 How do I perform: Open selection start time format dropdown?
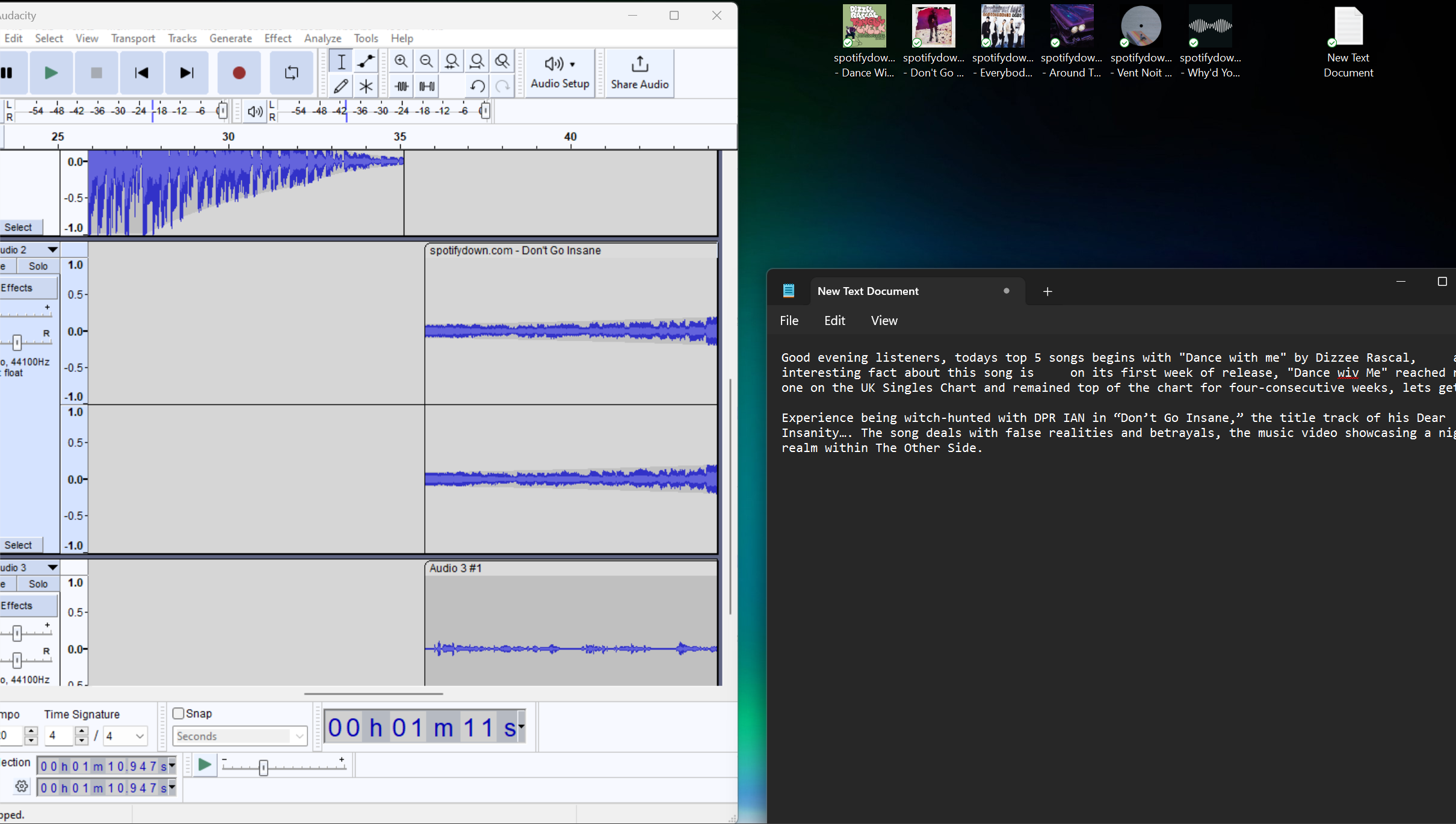tap(172, 766)
